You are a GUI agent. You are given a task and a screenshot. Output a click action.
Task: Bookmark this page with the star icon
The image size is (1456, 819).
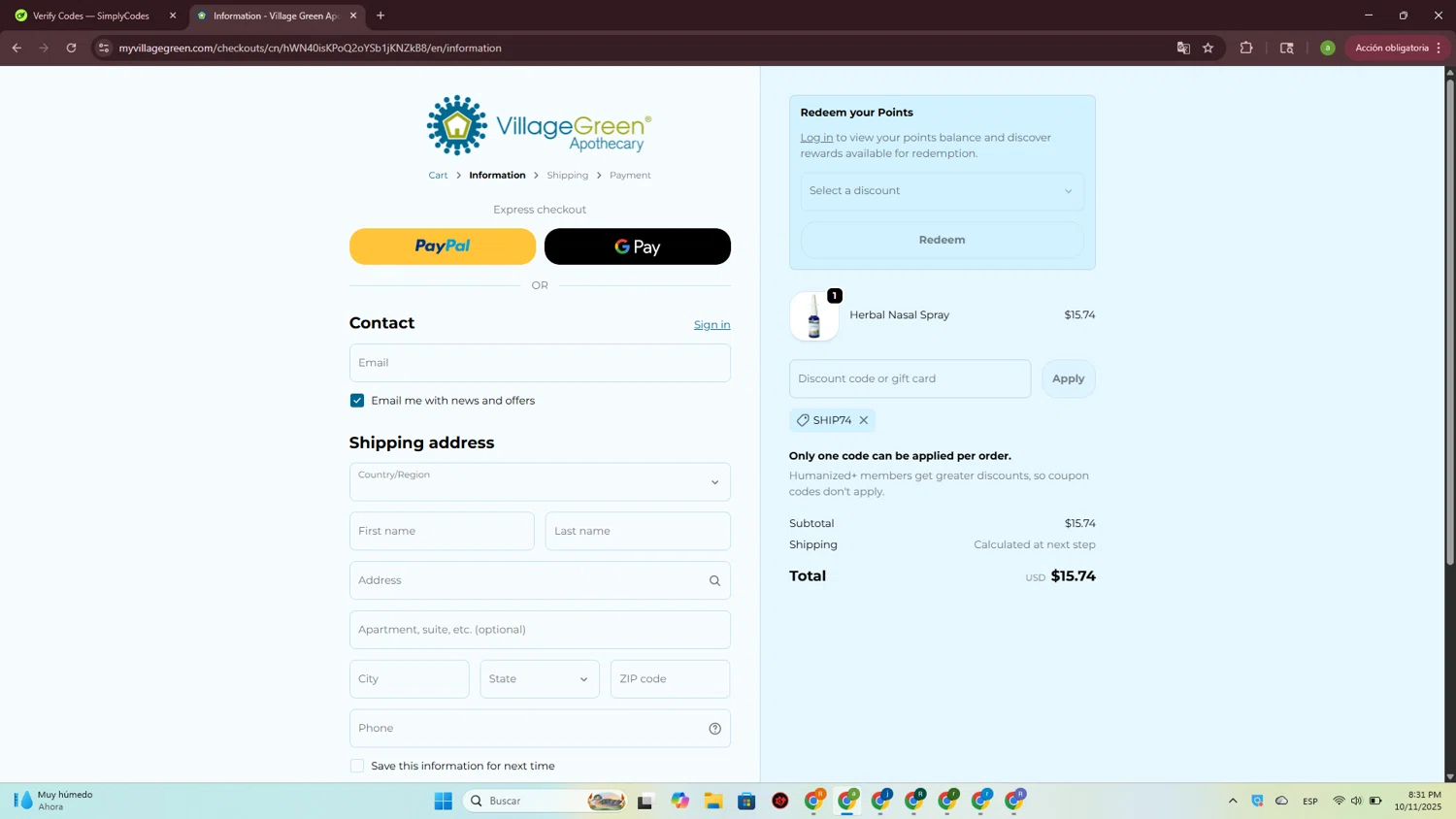(1208, 48)
